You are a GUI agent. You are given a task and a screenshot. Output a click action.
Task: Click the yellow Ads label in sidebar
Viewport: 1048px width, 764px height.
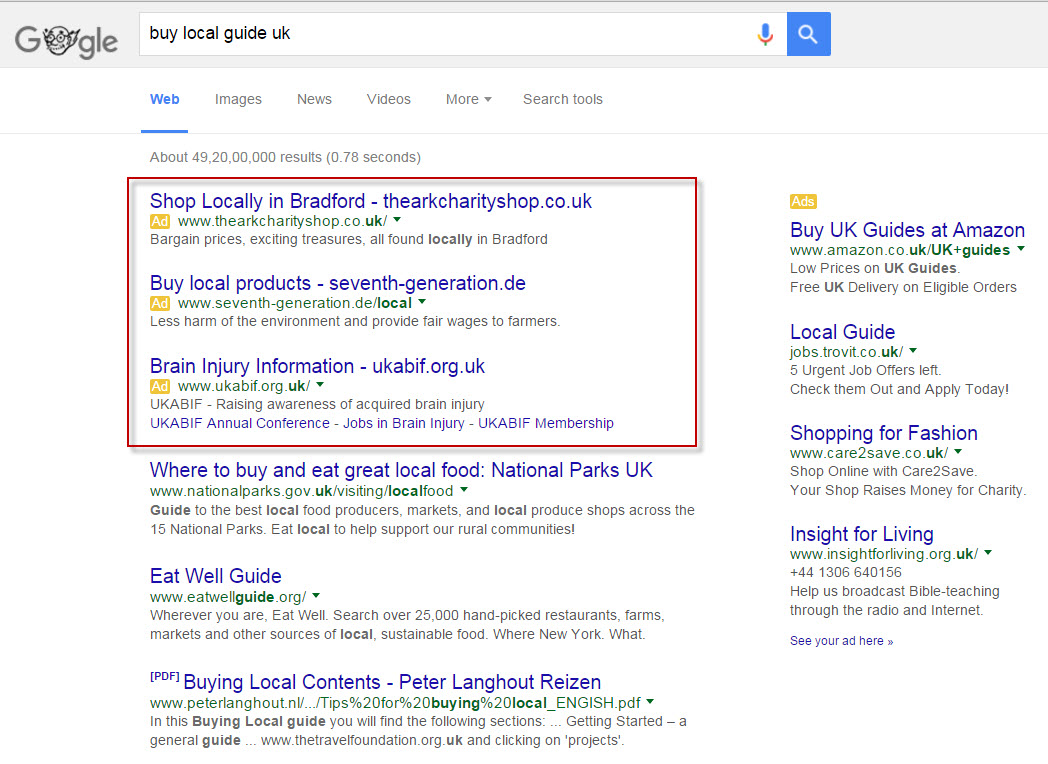803,201
